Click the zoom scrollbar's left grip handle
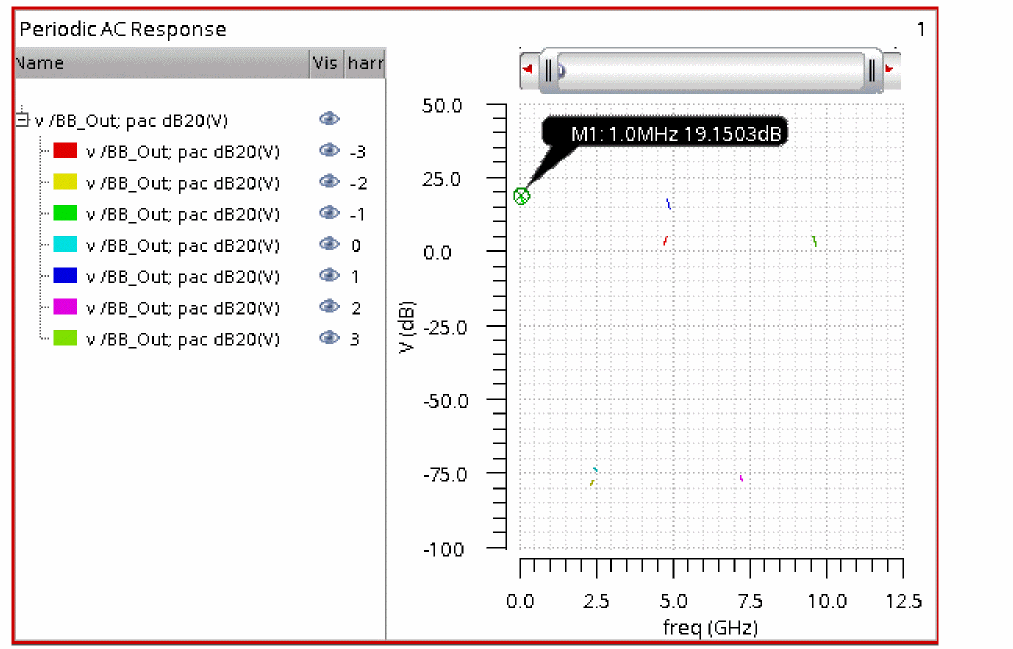The height and width of the screenshot is (649, 1013). click(547, 71)
